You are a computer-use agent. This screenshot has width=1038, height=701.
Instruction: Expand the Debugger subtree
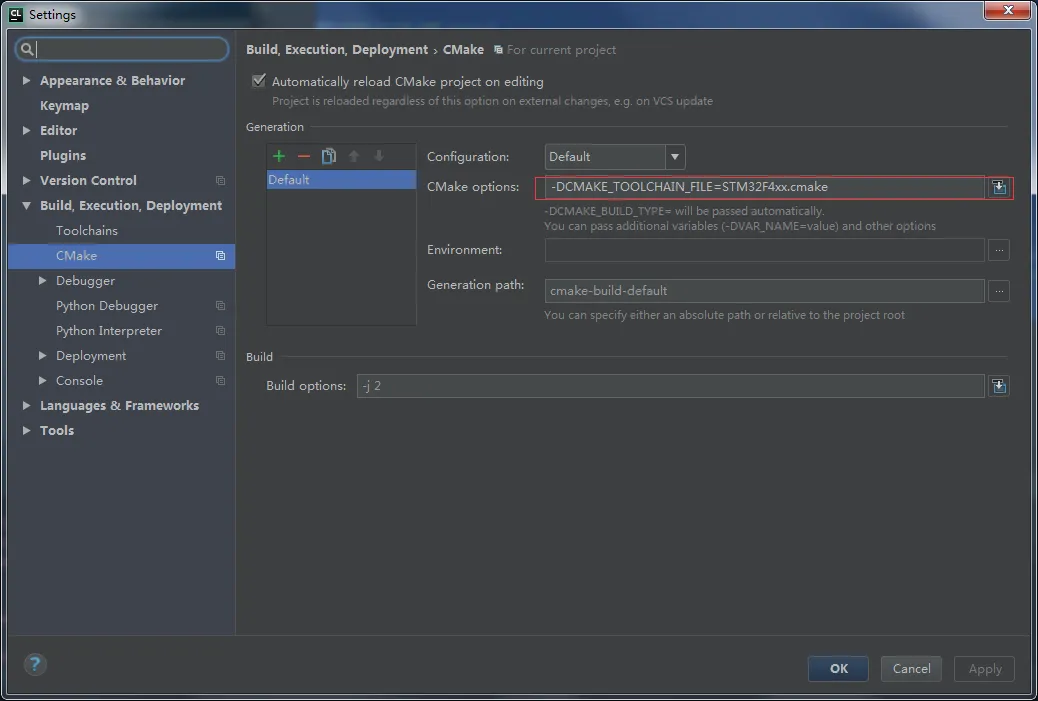tap(42, 281)
